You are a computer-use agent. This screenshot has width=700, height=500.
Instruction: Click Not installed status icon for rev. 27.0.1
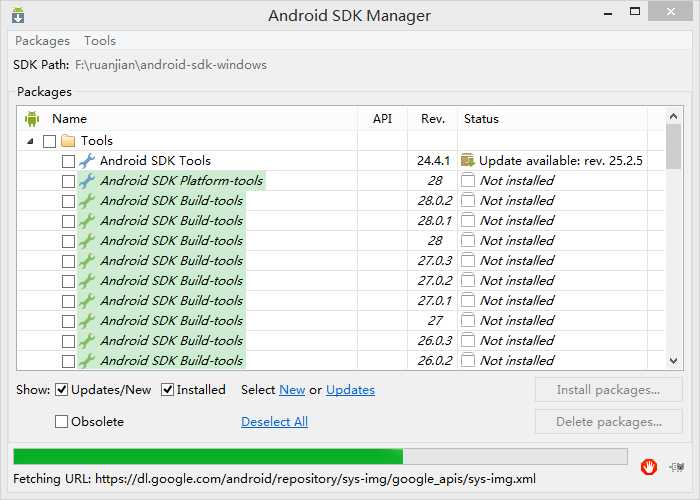(x=467, y=300)
